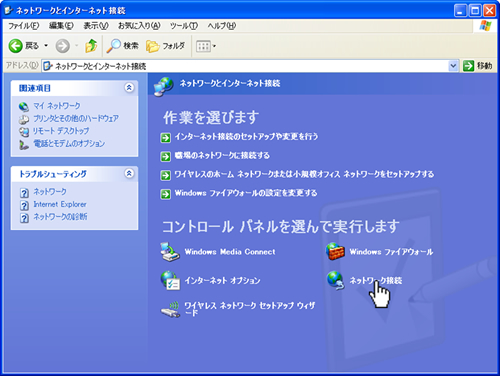Click help icon beside ネットワークの診断

(24, 218)
